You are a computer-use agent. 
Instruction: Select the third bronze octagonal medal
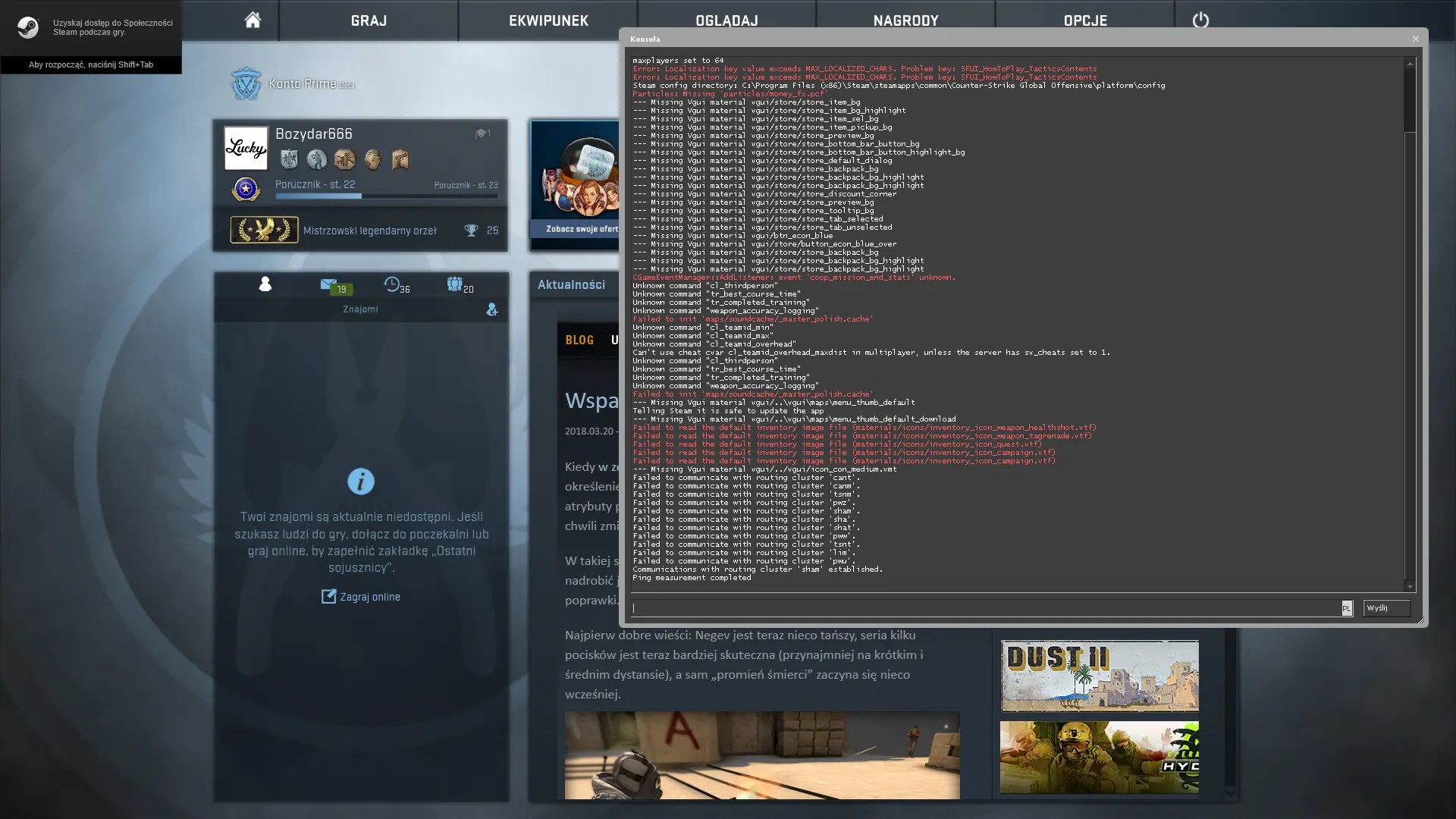(x=344, y=159)
